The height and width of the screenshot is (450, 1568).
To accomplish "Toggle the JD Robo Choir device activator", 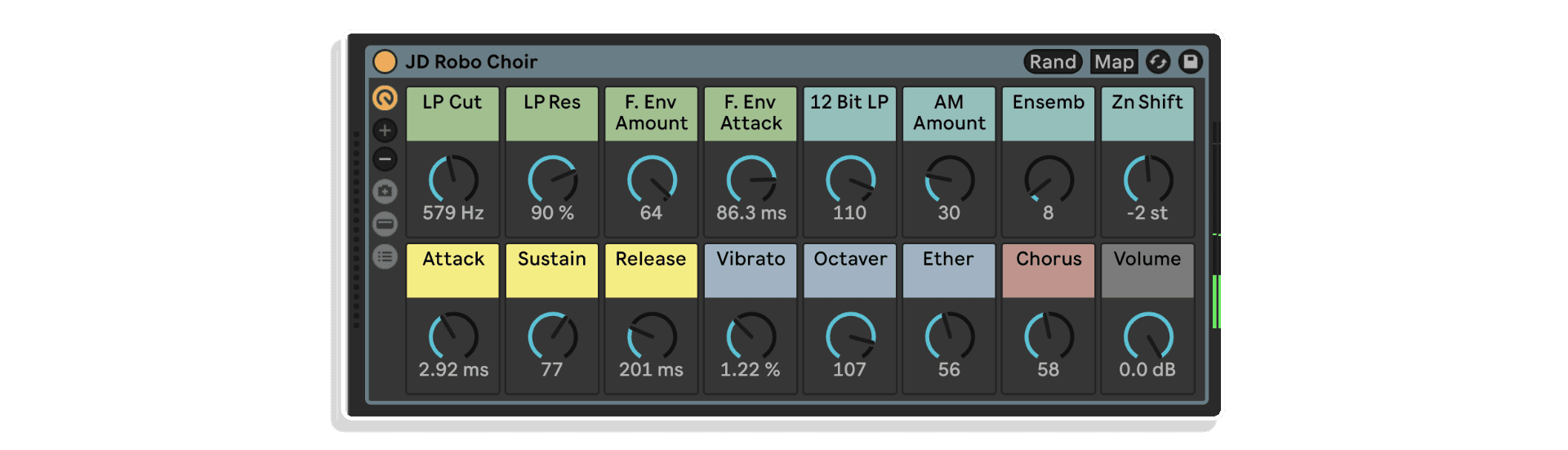I will tap(385, 61).
